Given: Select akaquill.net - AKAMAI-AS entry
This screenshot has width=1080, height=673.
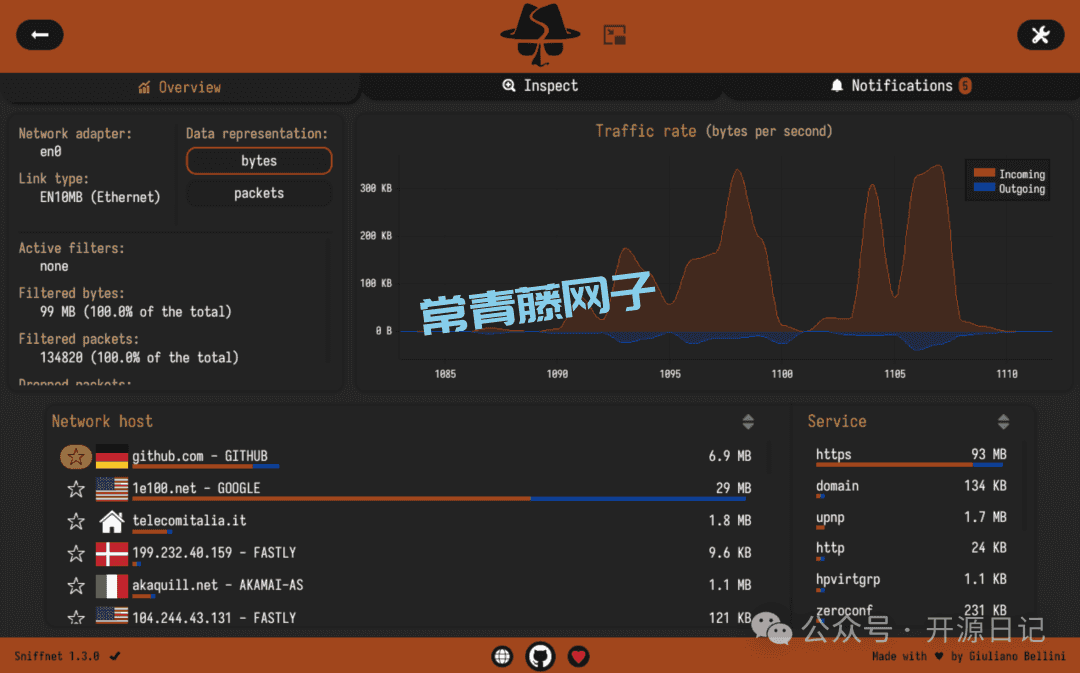Looking at the screenshot, I should coord(218,586).
